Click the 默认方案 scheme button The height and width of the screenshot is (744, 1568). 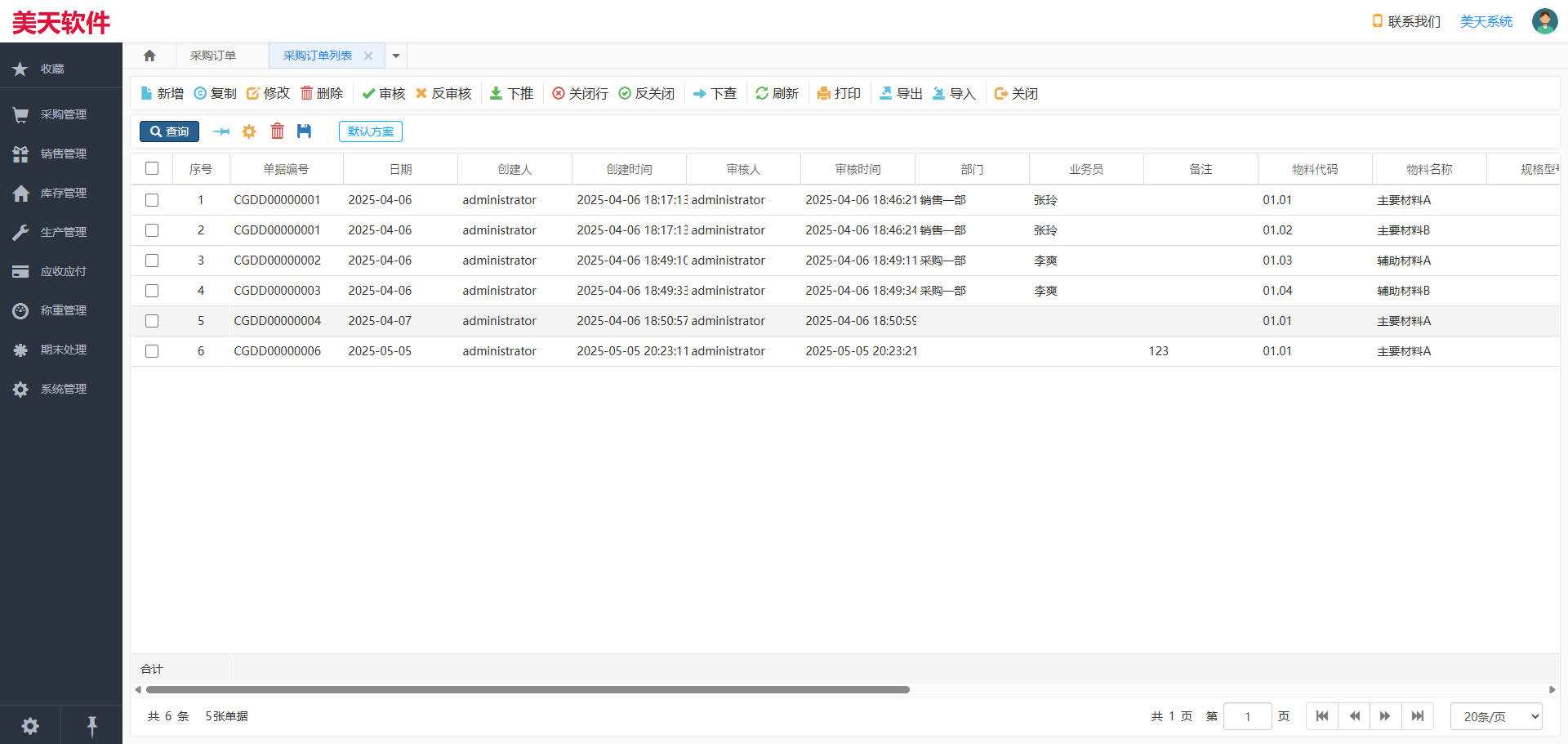click(x=371, y=131)
